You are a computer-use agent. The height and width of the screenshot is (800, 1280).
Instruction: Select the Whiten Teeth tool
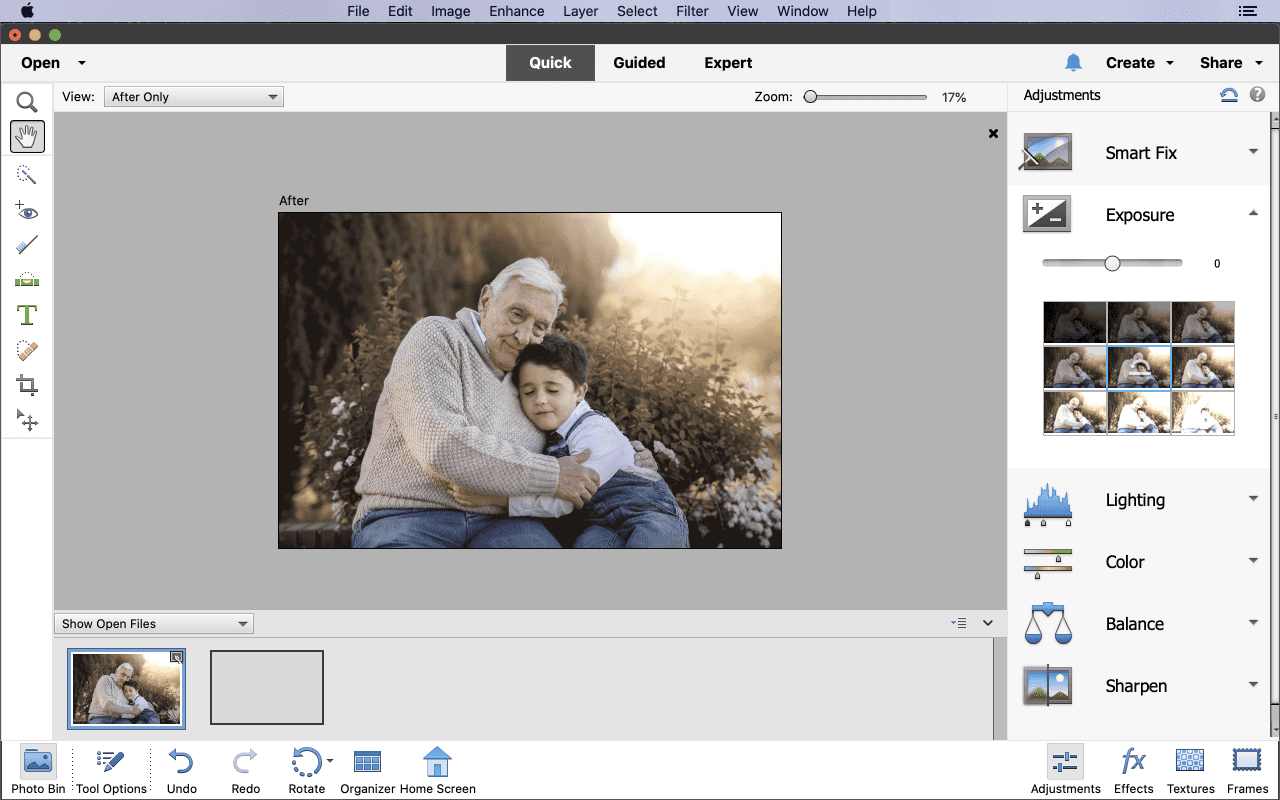tap(27, 245)
